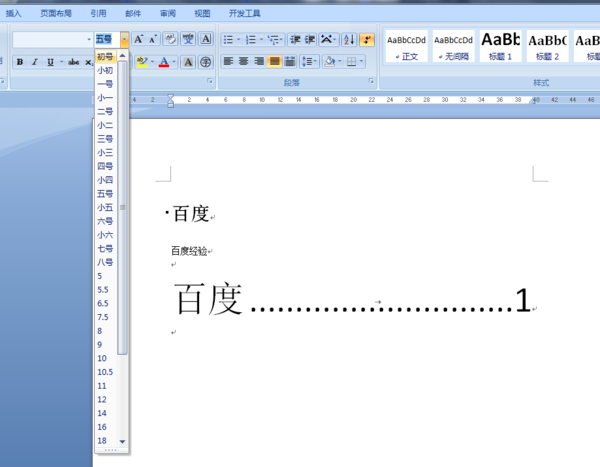
Task: Open the 邮件 ribbon tab
Action: point(133,13)
